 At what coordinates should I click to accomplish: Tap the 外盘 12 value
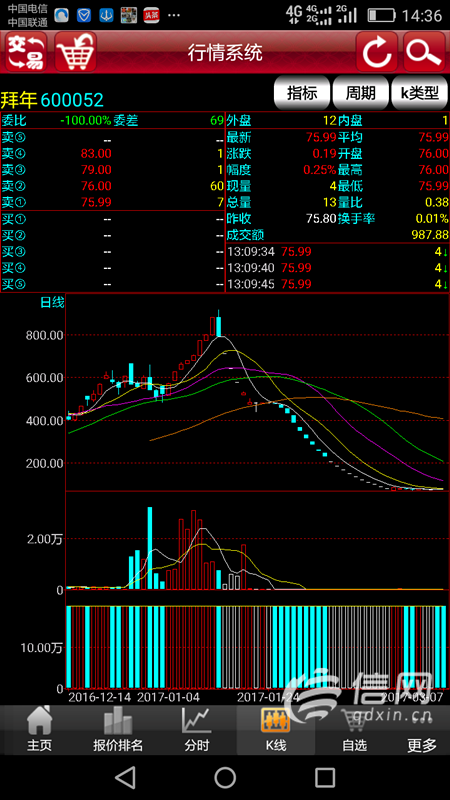330,121
